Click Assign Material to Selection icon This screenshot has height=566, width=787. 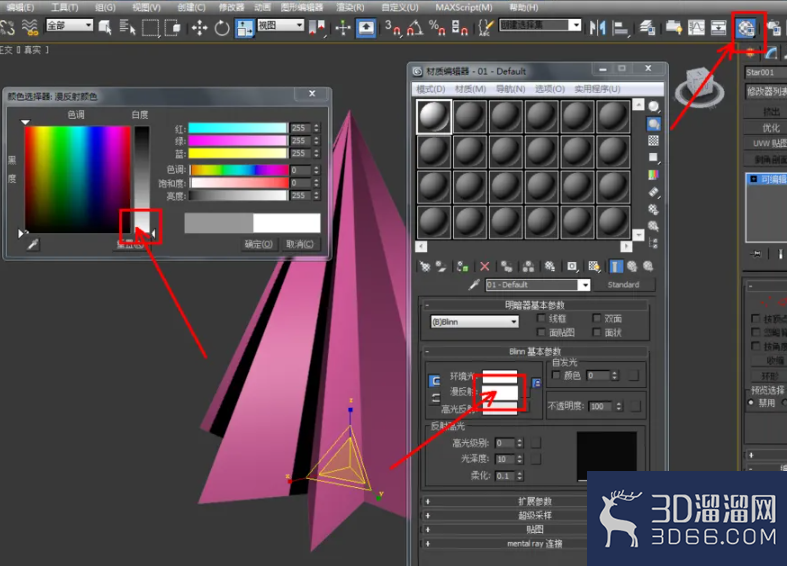pos(462,266)
